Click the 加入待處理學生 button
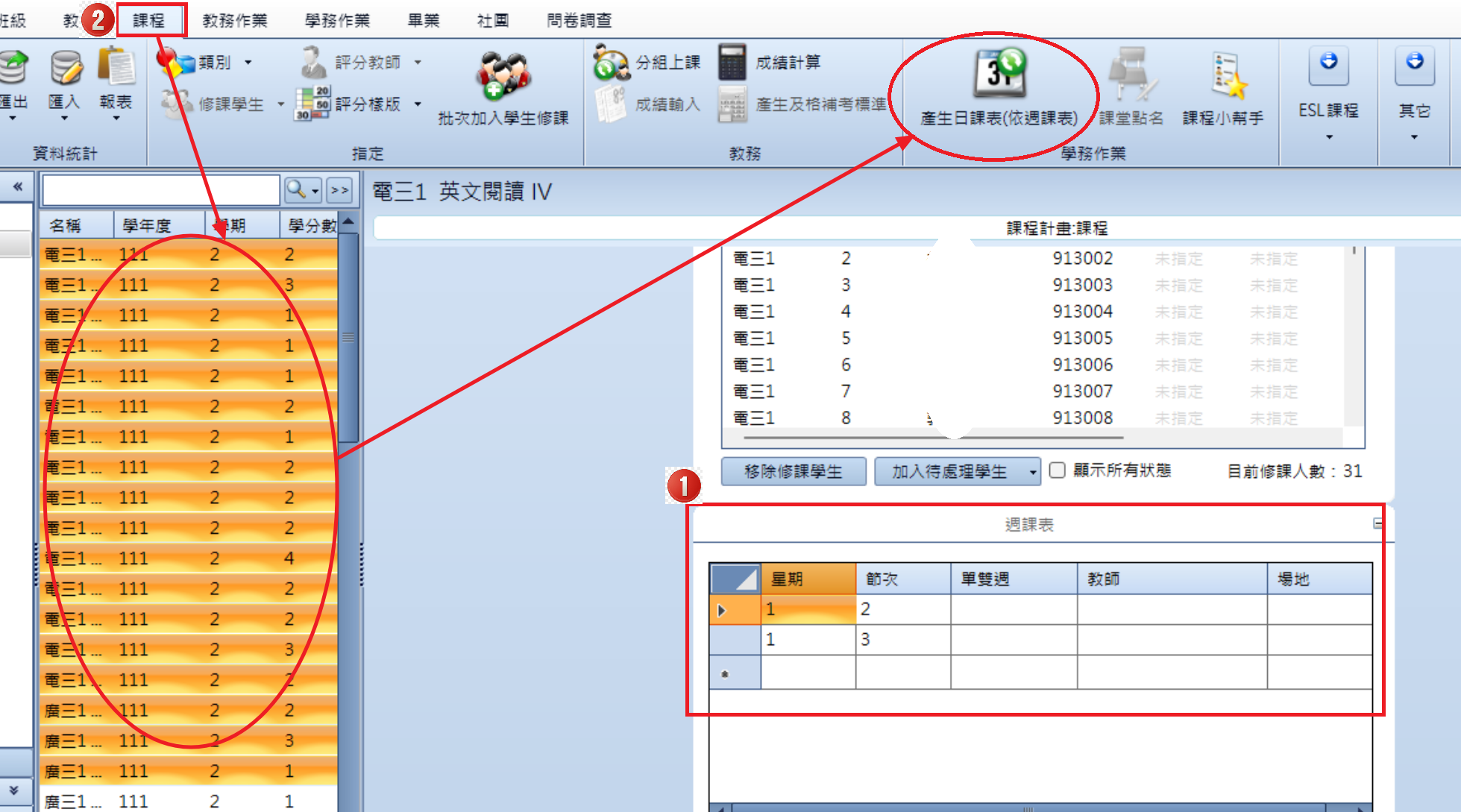Screen dimensions: 1461x812 pos(949,472)
